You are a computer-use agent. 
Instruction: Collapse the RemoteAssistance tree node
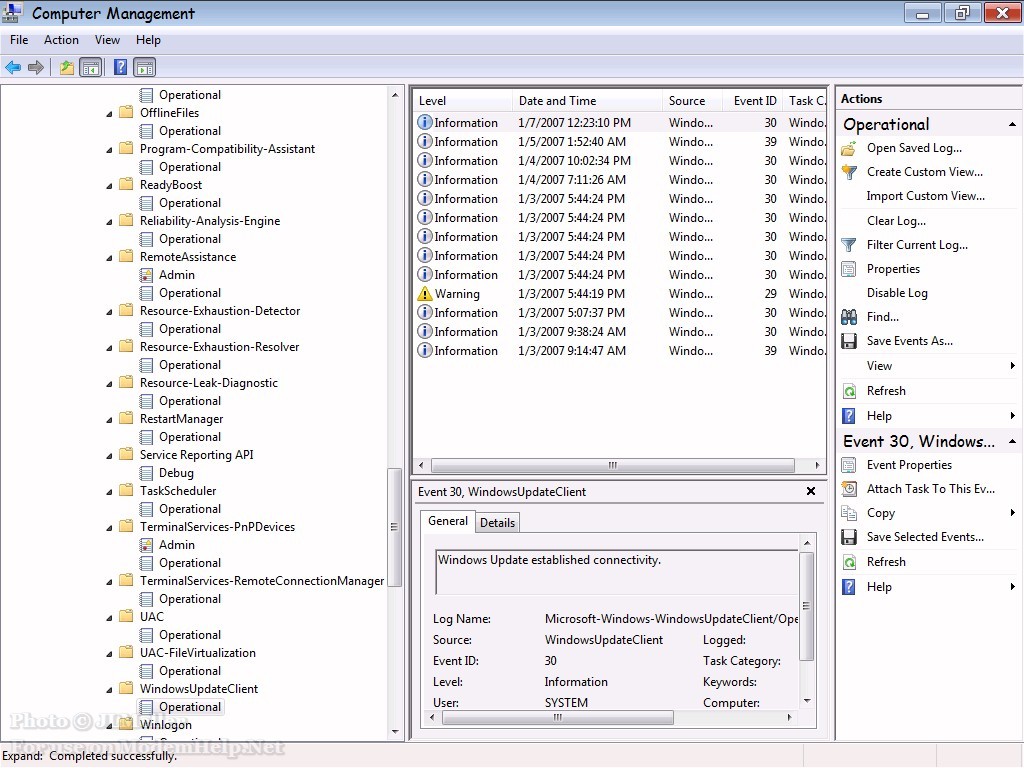109,257
